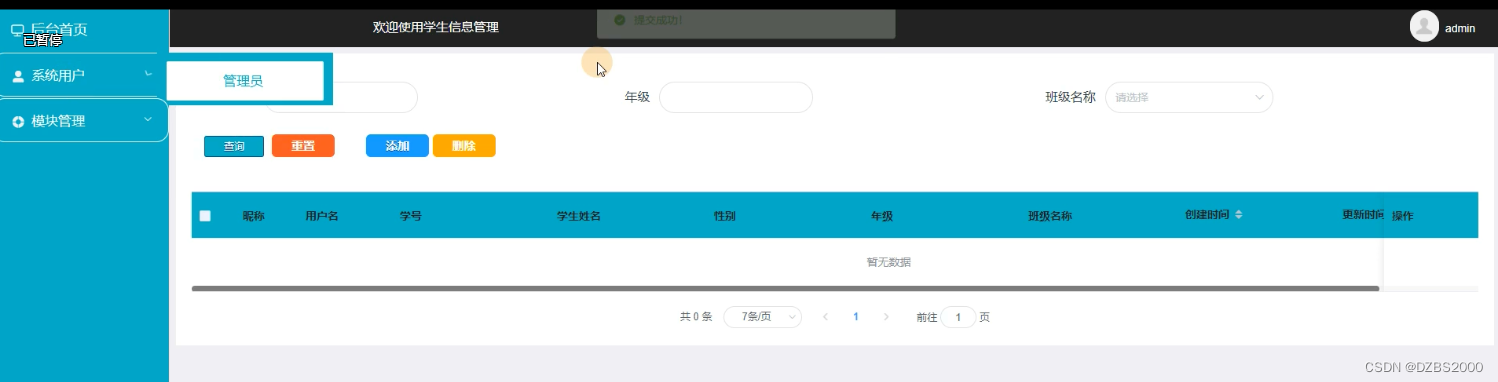Click the 模块管理 plus icon
The width and height of the screenshot is (1498, 382).
[18, 122]
